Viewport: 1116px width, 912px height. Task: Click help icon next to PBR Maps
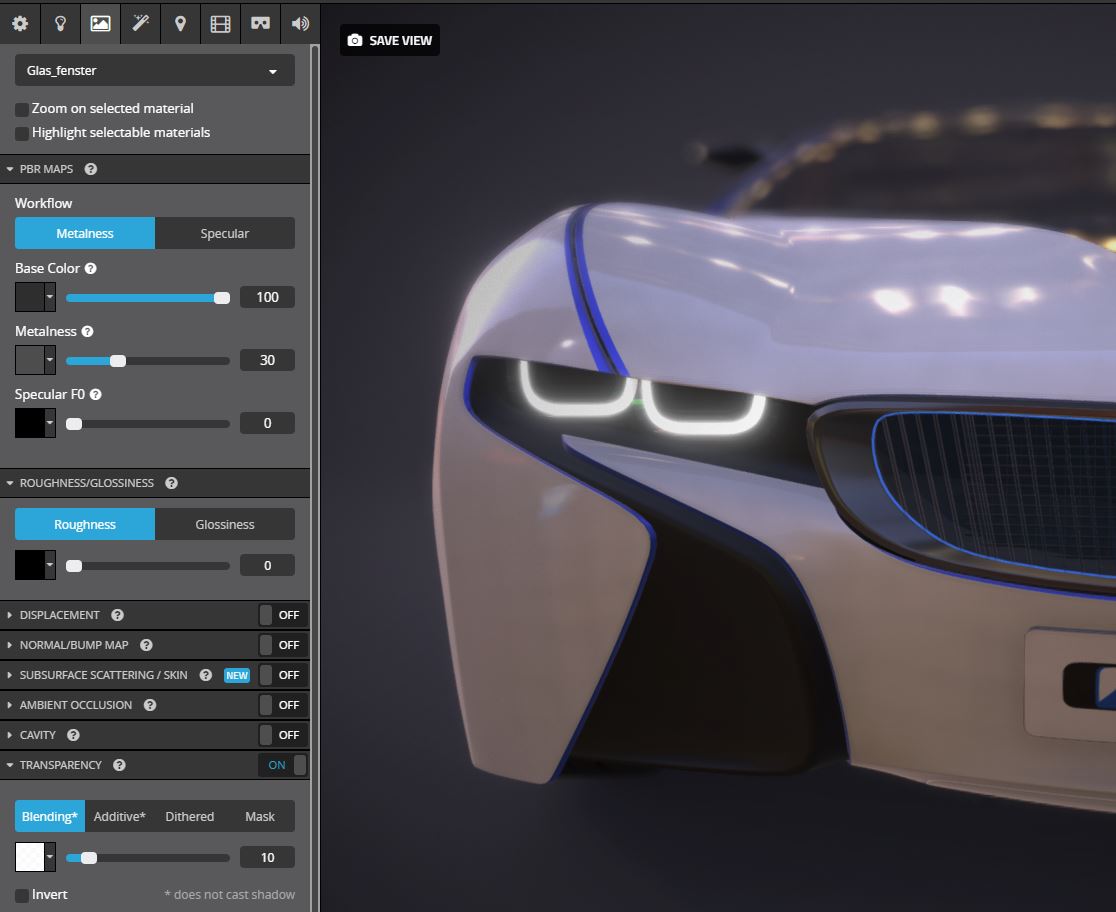pos(90,169)
